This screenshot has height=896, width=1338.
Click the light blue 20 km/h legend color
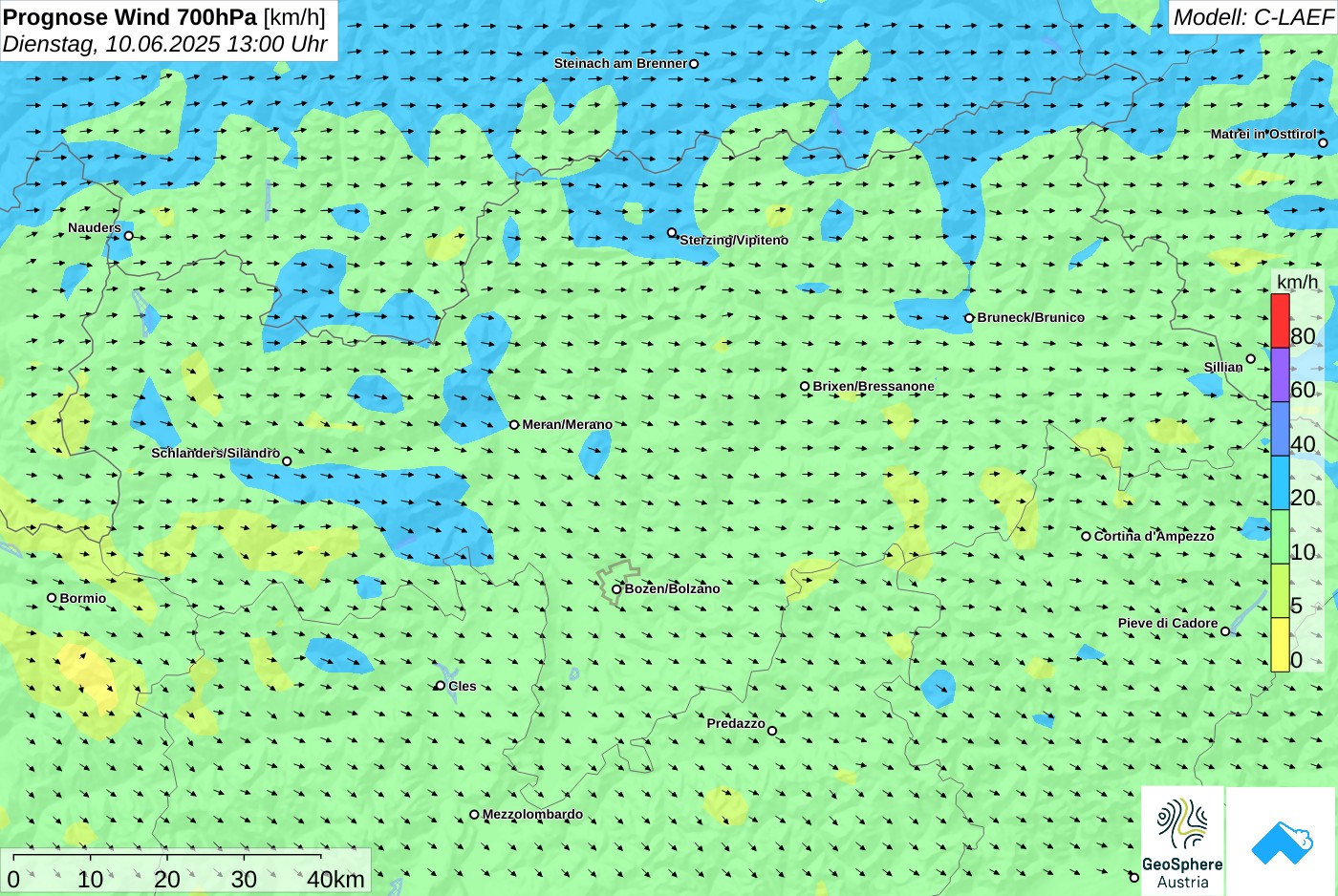[x=1280, y=482]
